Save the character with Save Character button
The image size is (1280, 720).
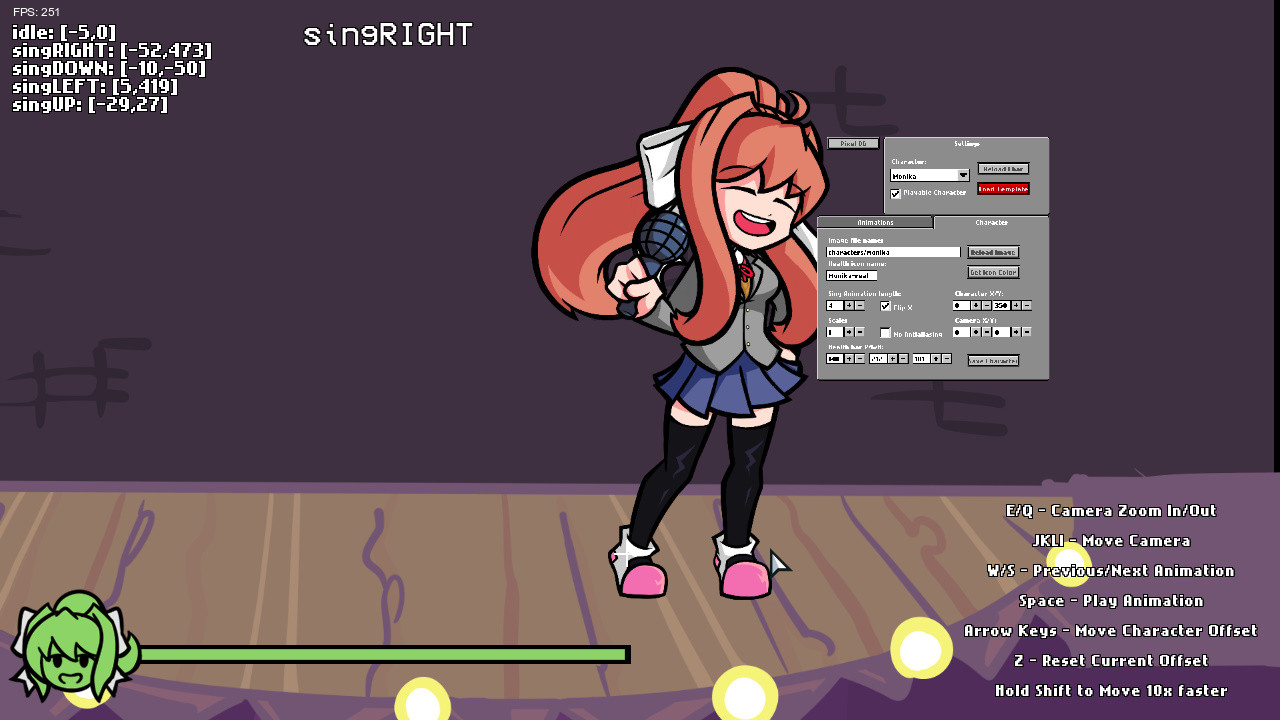(x=993, y=360)
